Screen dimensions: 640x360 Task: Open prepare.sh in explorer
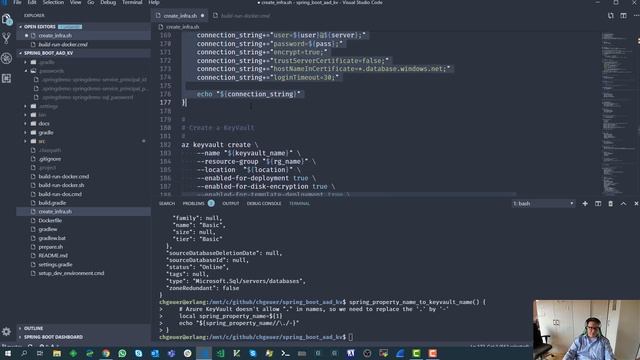(x=83, y=247)
